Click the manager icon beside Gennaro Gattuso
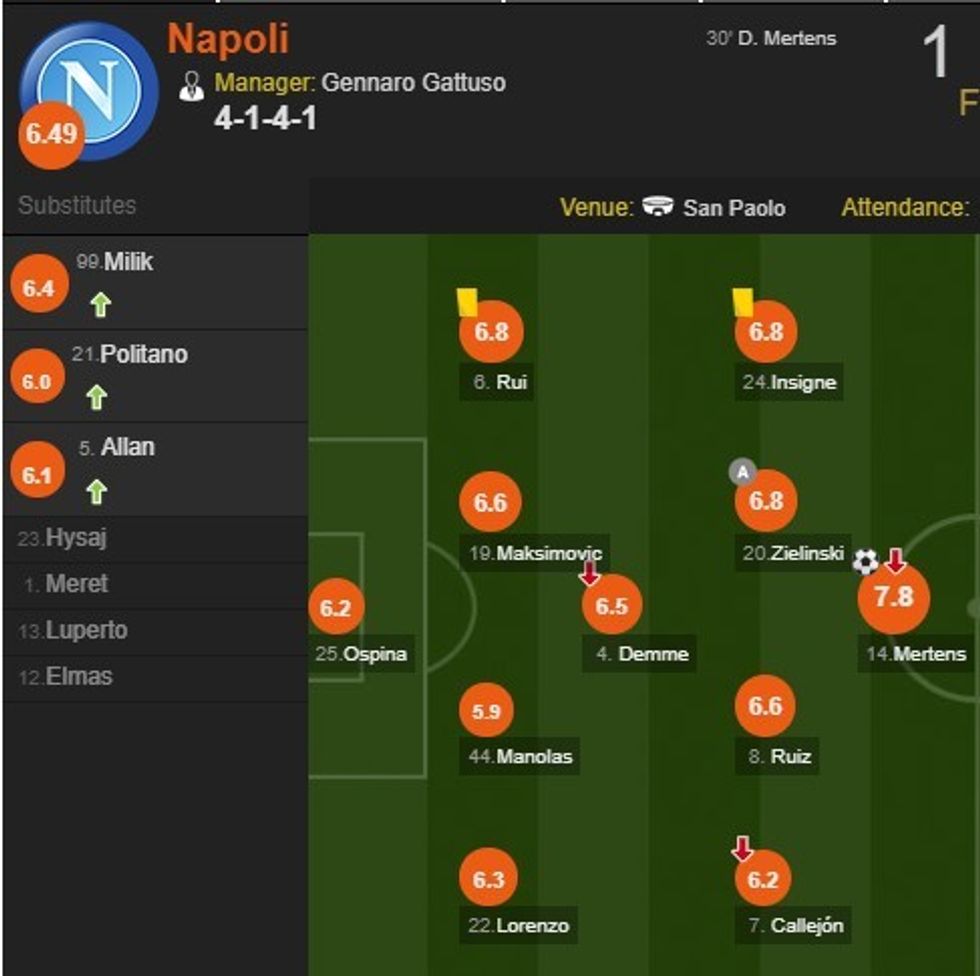 [190, 86]
